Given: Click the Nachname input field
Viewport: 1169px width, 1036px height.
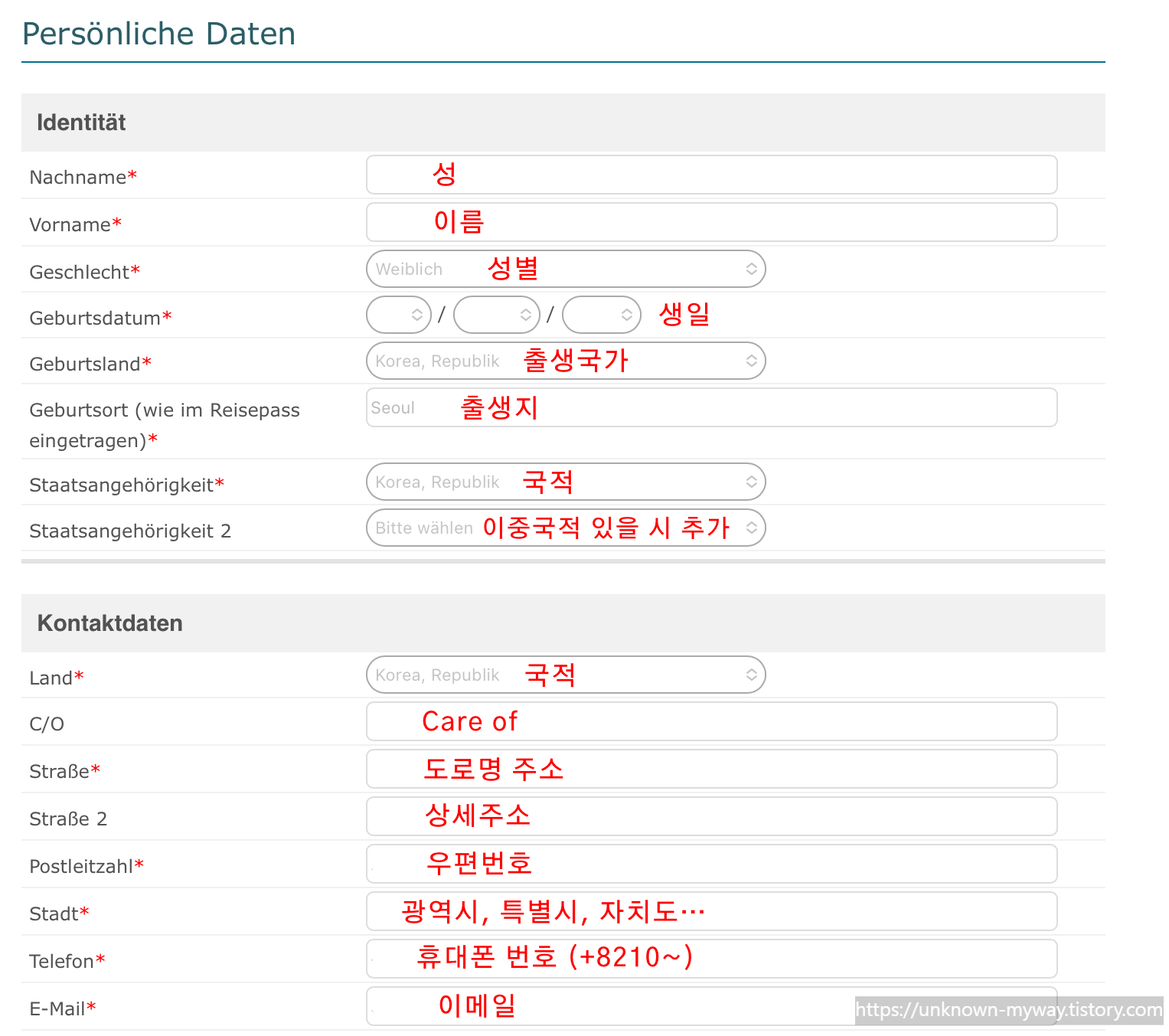Looking at the screenshot, I should [x=712, y=175].
